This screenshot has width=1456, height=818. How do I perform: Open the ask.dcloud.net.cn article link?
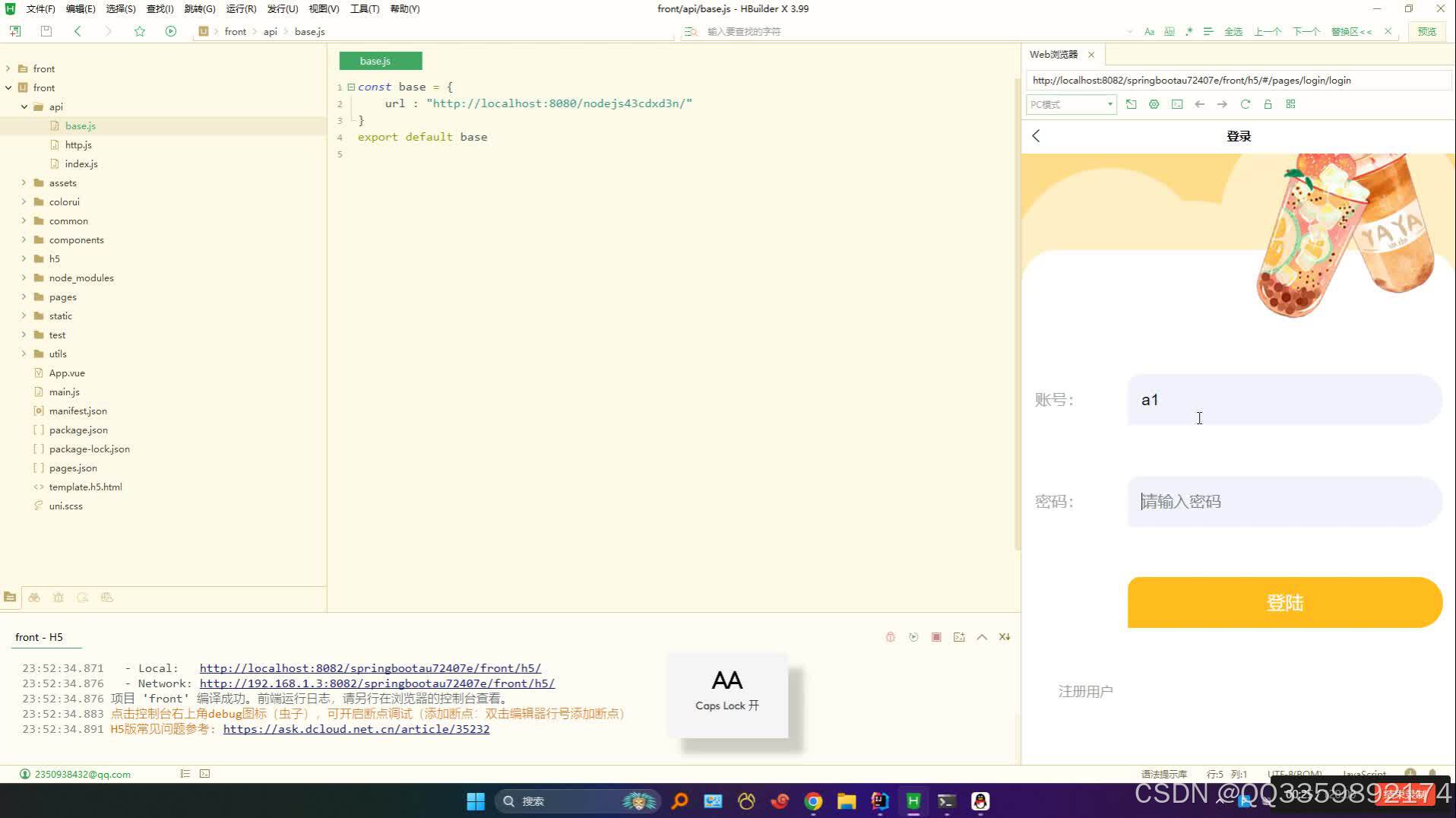click(356, 729)
